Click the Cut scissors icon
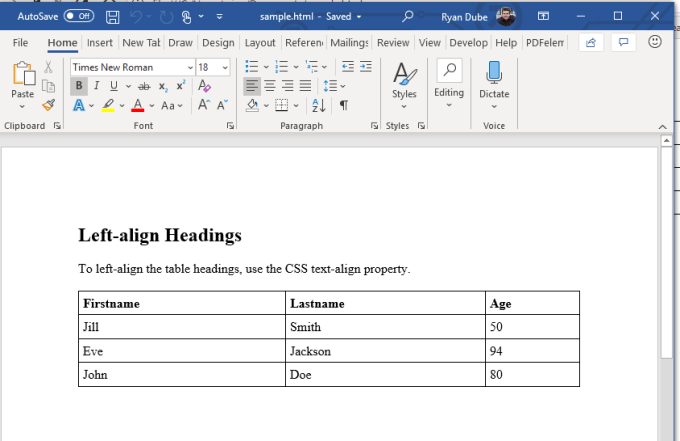The image size is (680, 441). coord(48,66)
